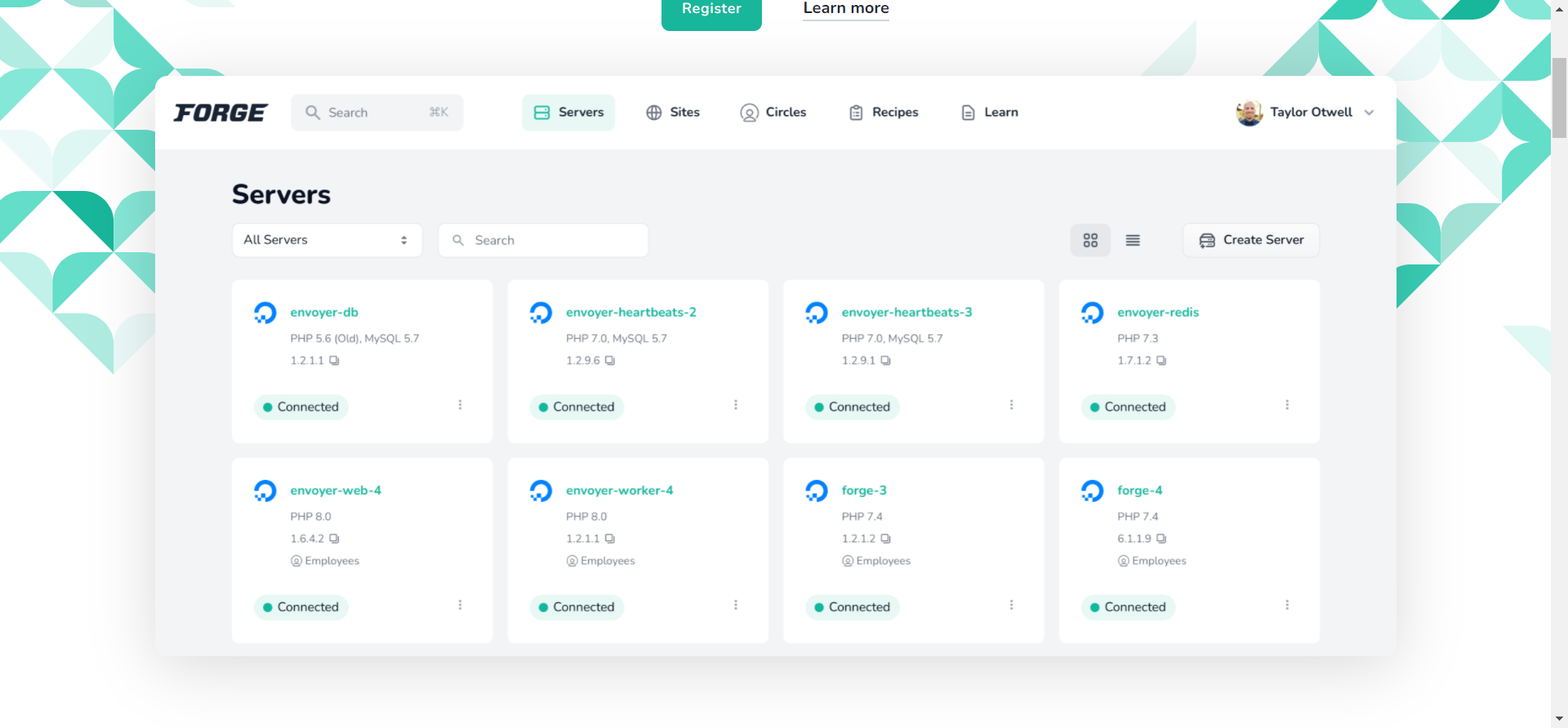Open the envoyer-heartbeats-3 three-dot options menu
Viewport: 1568px width, 728px height.
[x=1011, y=405]
